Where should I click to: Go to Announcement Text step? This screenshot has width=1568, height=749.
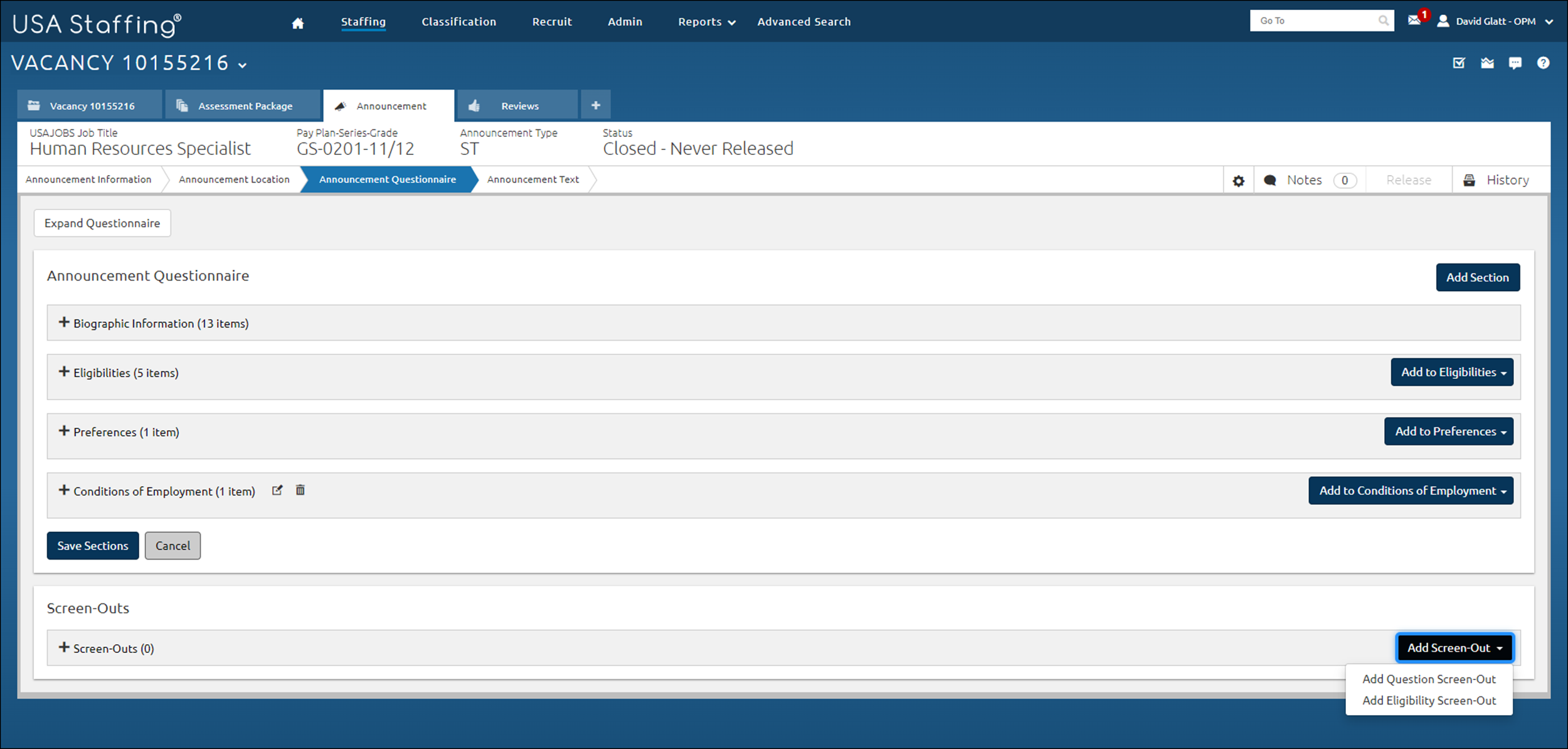point(532,179)
